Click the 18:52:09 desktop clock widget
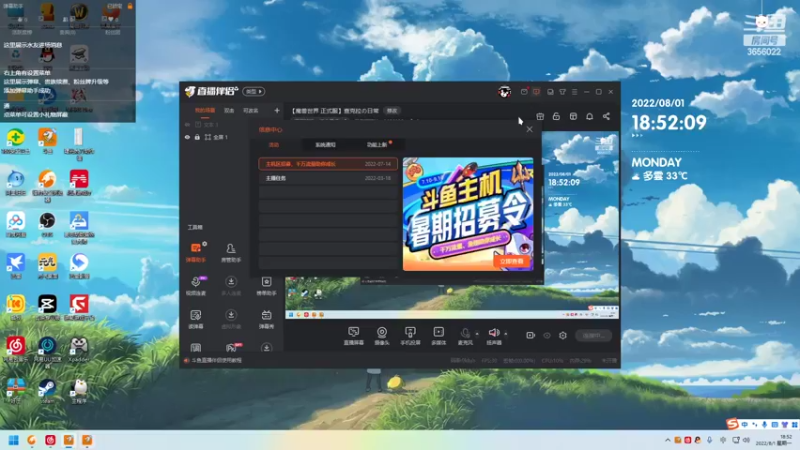This screenshot has height=450, width=800. [x=669, y=122]
